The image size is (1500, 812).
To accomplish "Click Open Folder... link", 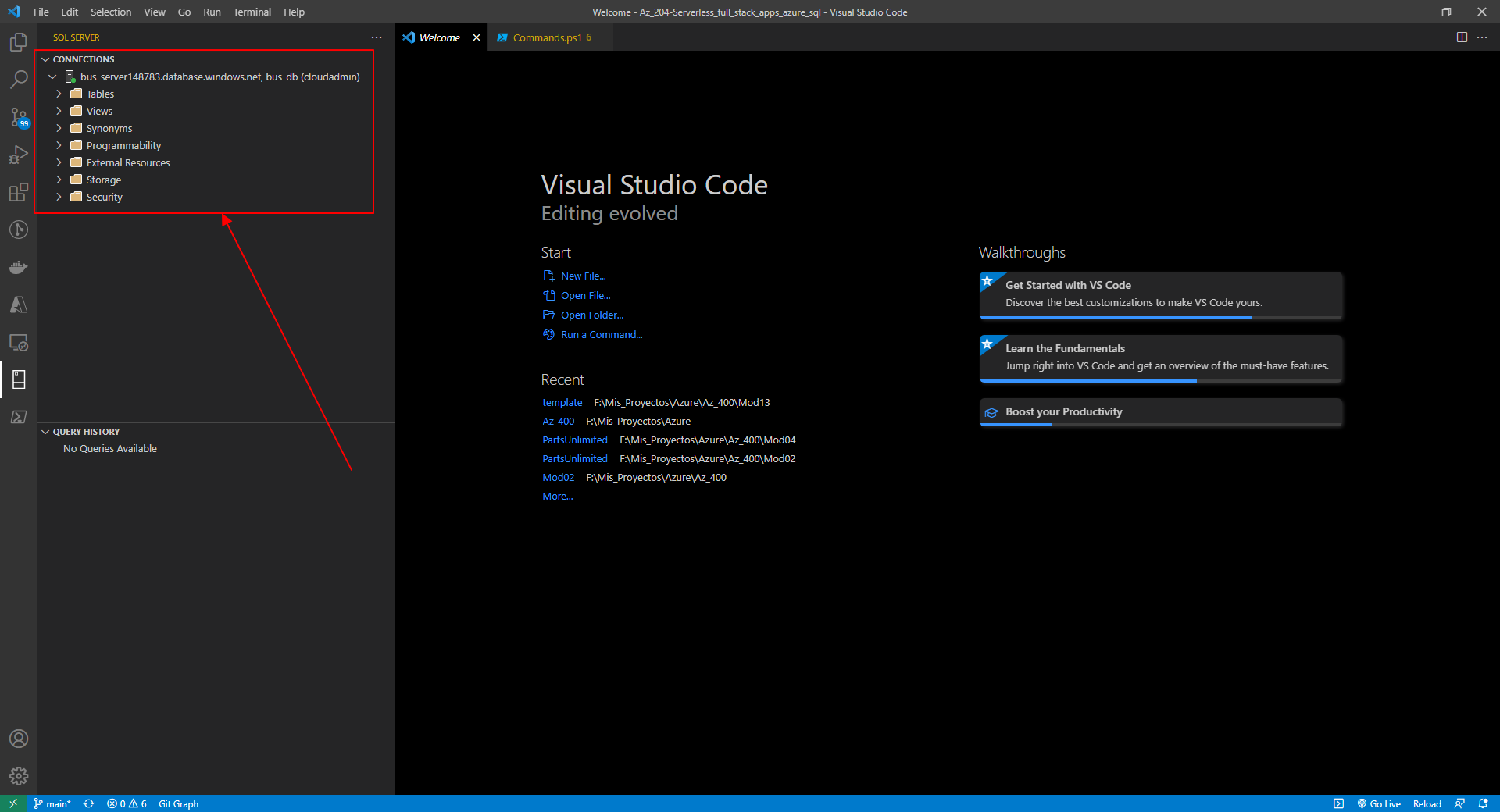I will pos(592,315).
